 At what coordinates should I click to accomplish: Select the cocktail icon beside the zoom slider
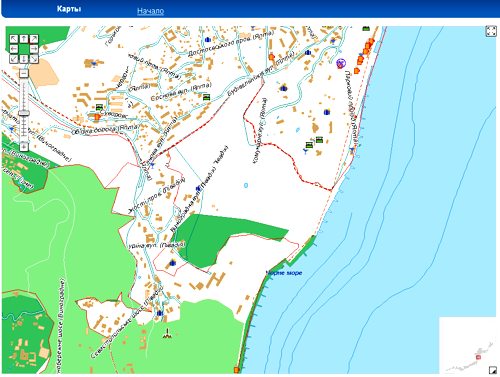[13, 129]
